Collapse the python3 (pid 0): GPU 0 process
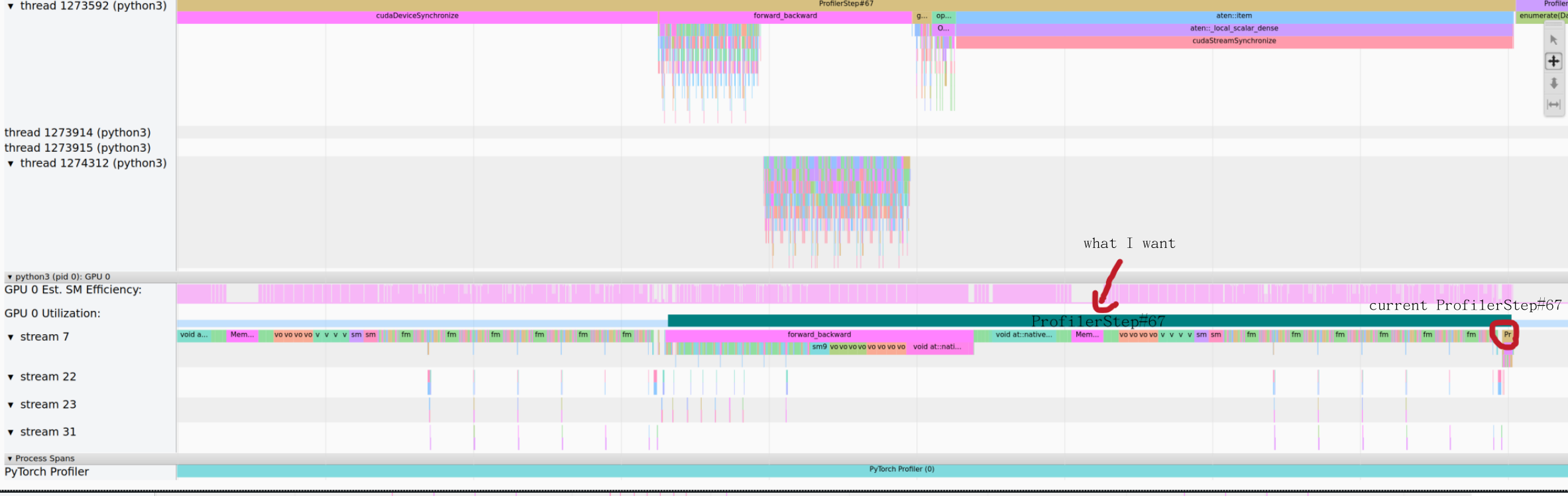Screen dimensions: 1568x496 tap(9, 277)
